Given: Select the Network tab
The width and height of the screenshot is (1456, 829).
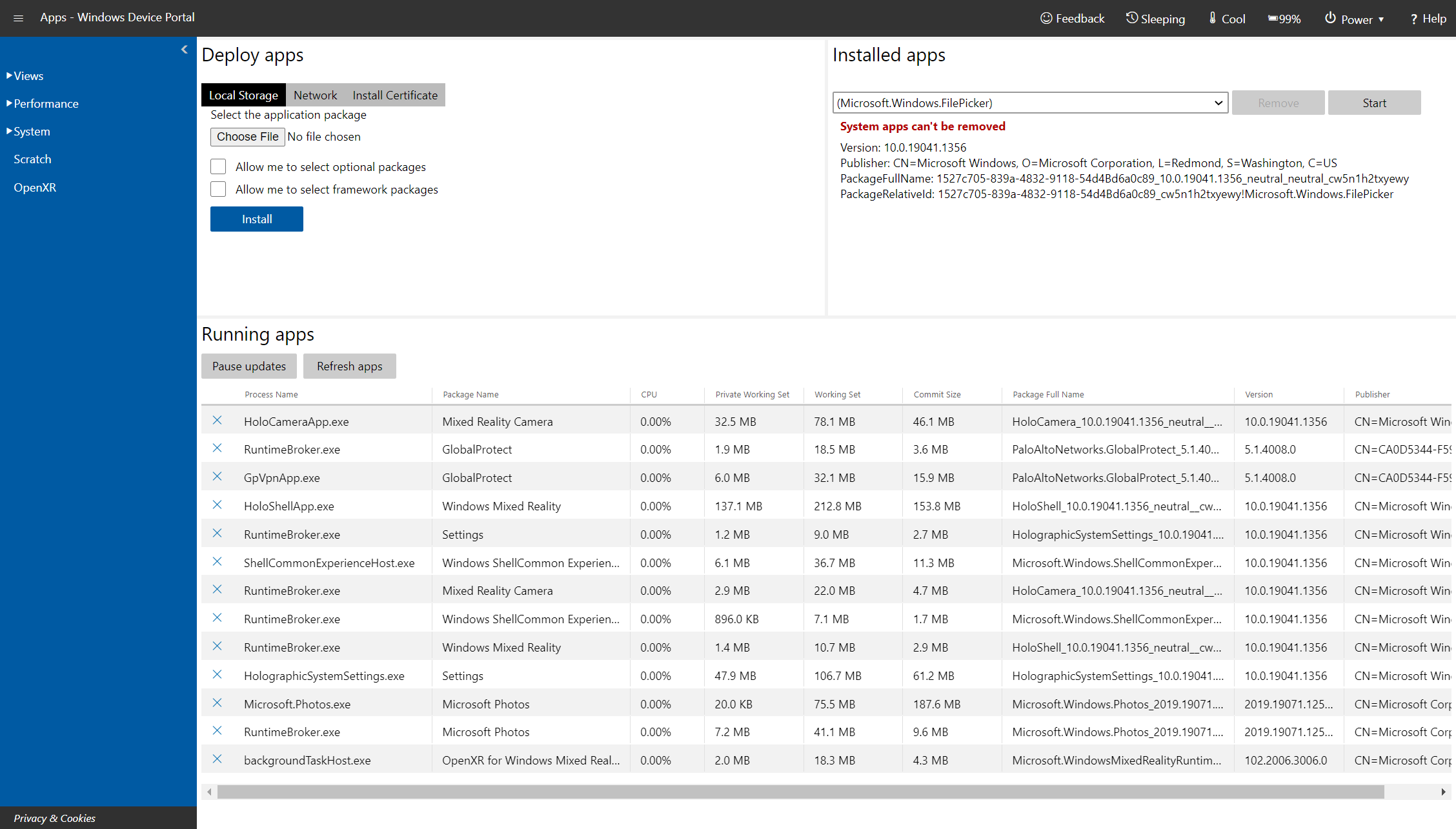Looking at the screenshot, I should click(x=315, y=95).
